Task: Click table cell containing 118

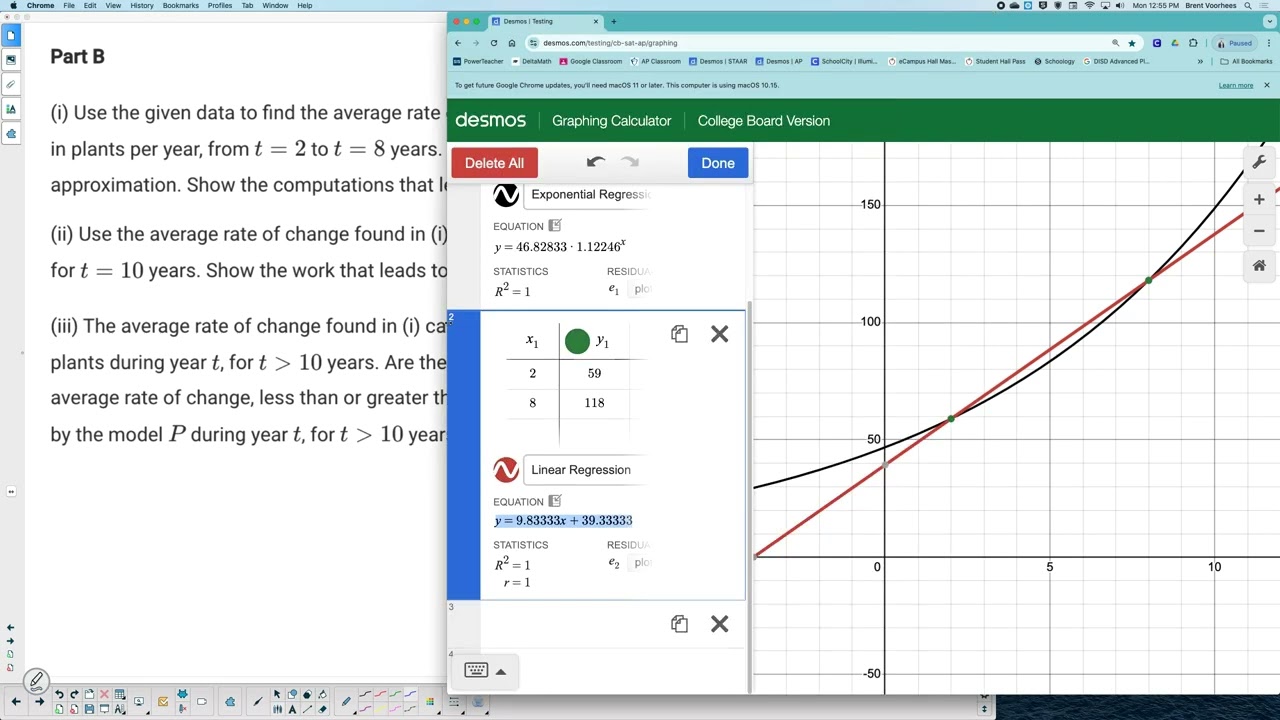Action: 595,402
